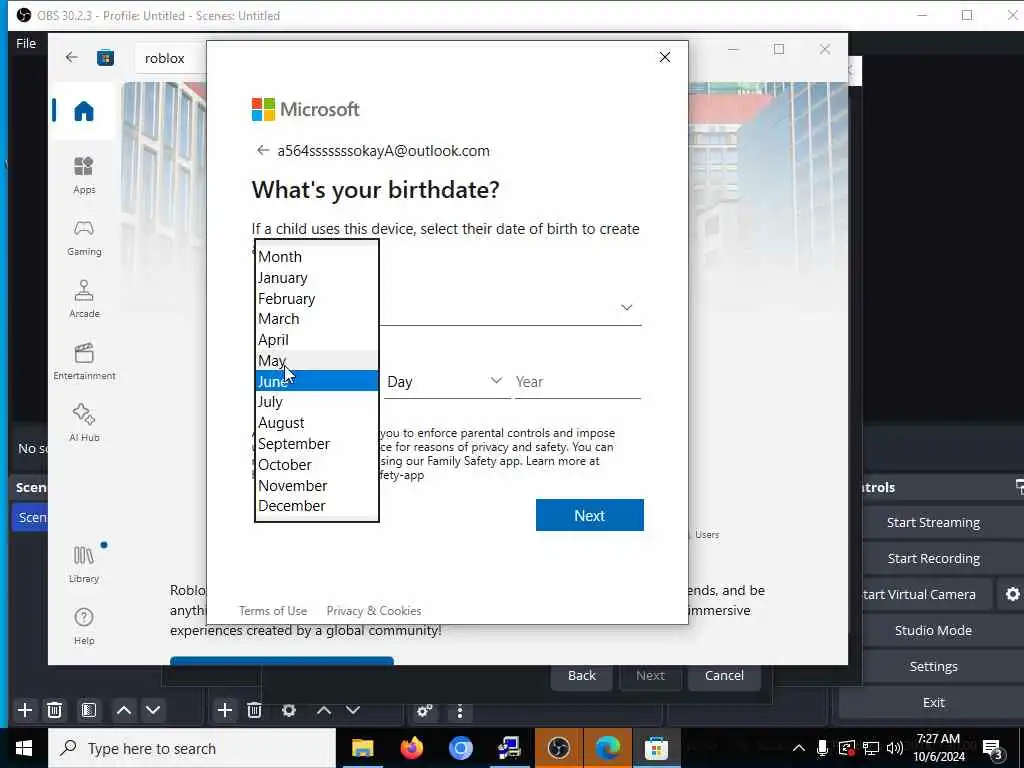Click the roblox search box in Store
1024x768 pixels.
click(x=171, y=58)
